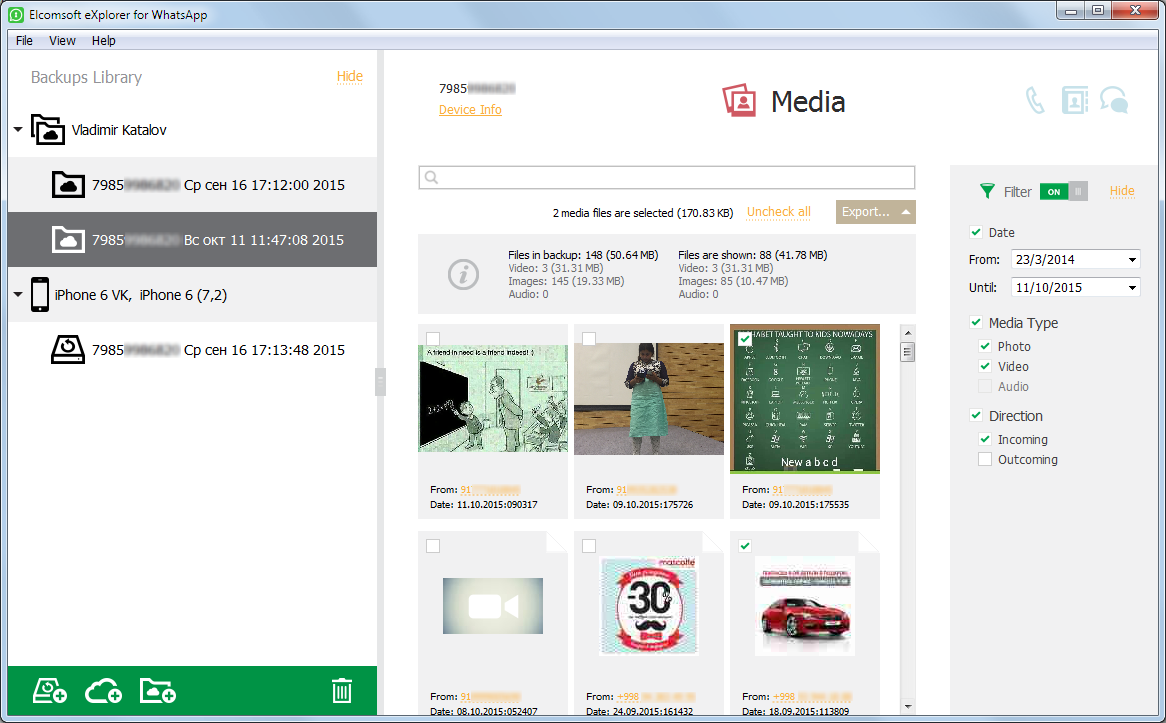Switch to the Messages view
Screen dimensions: 1166x723
tap(1114, 100)
